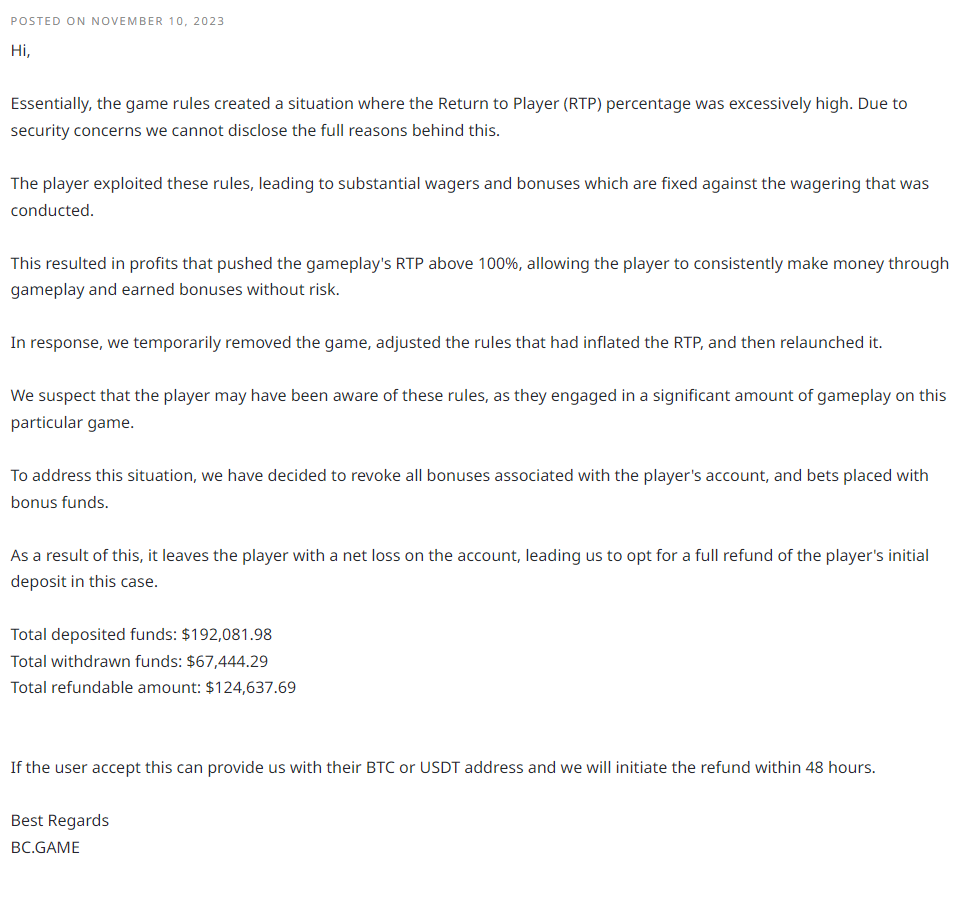
Task: Click the 'Posted on November 10, 2023' date line
Action: coord(117,21)
